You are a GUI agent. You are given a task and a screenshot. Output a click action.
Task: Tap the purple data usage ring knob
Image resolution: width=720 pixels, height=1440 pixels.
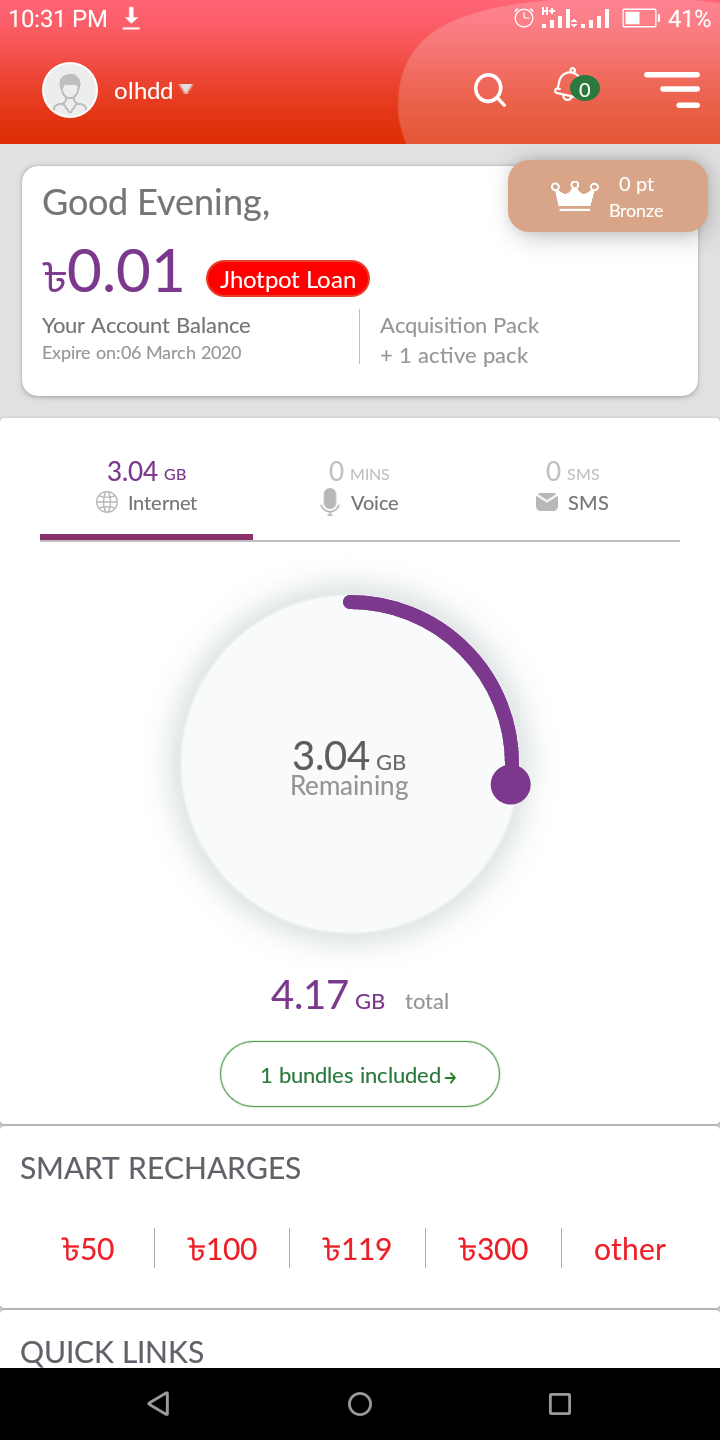(x=510, y=784)
